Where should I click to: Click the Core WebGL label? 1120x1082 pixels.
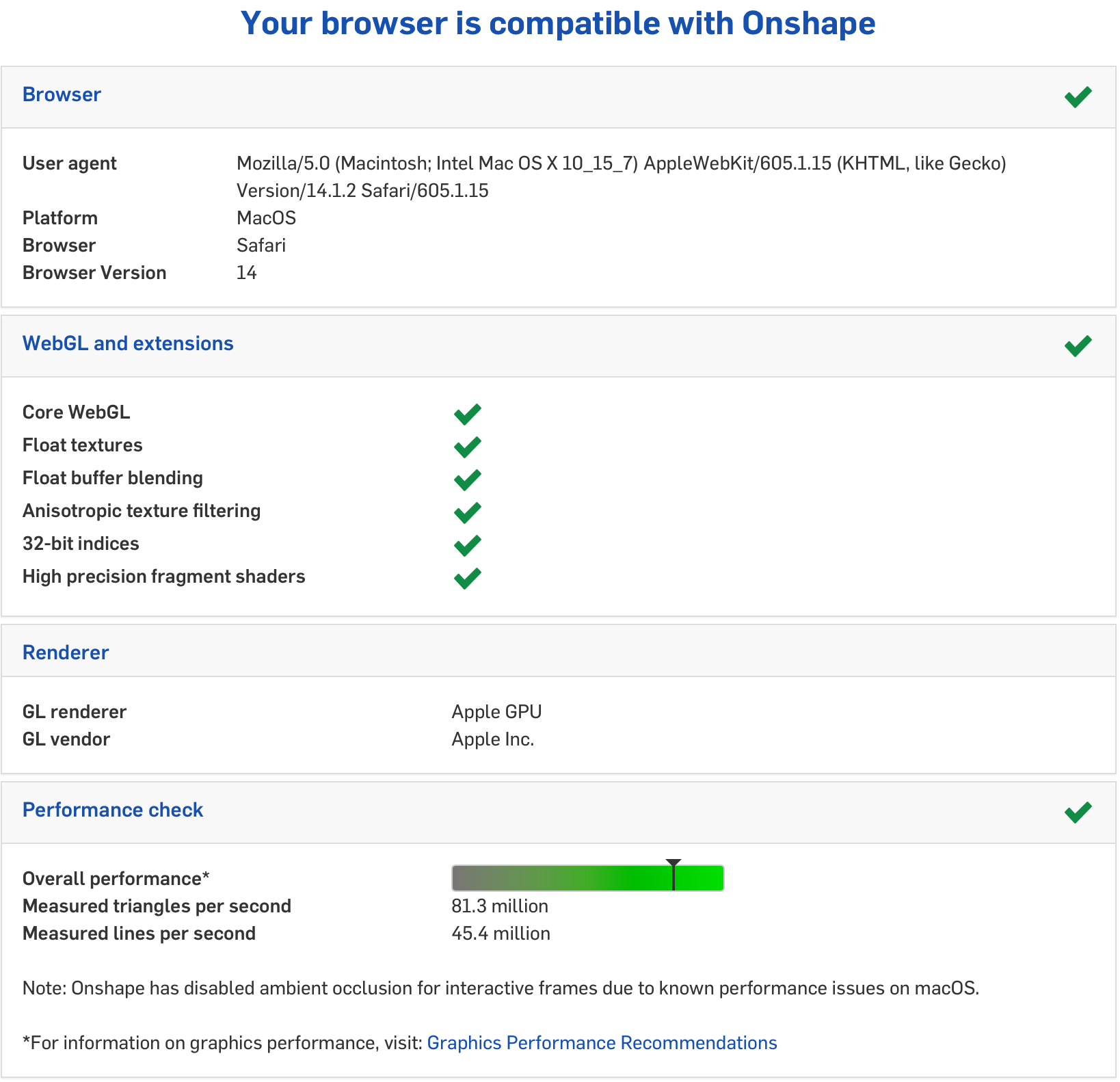[x=76, y=412]
